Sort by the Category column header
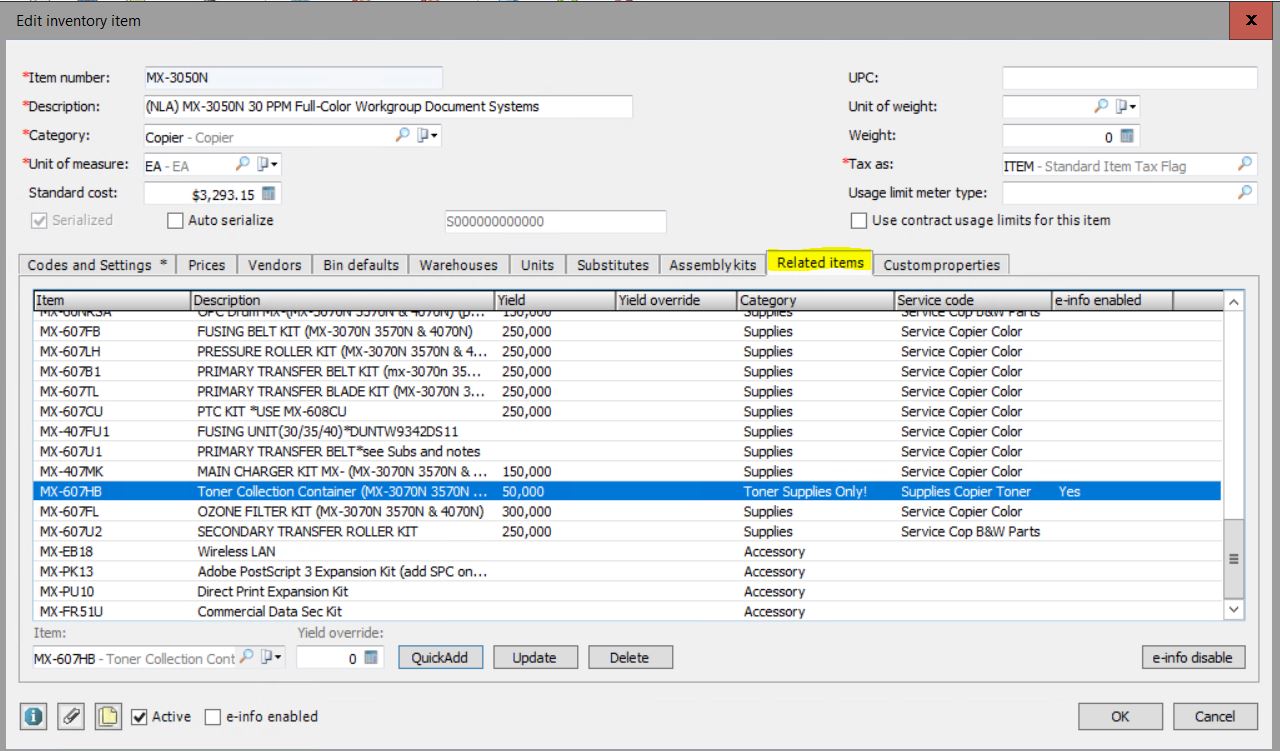Image resolution: width=1280 pixels, height=751 pixels. pos(815,300)
